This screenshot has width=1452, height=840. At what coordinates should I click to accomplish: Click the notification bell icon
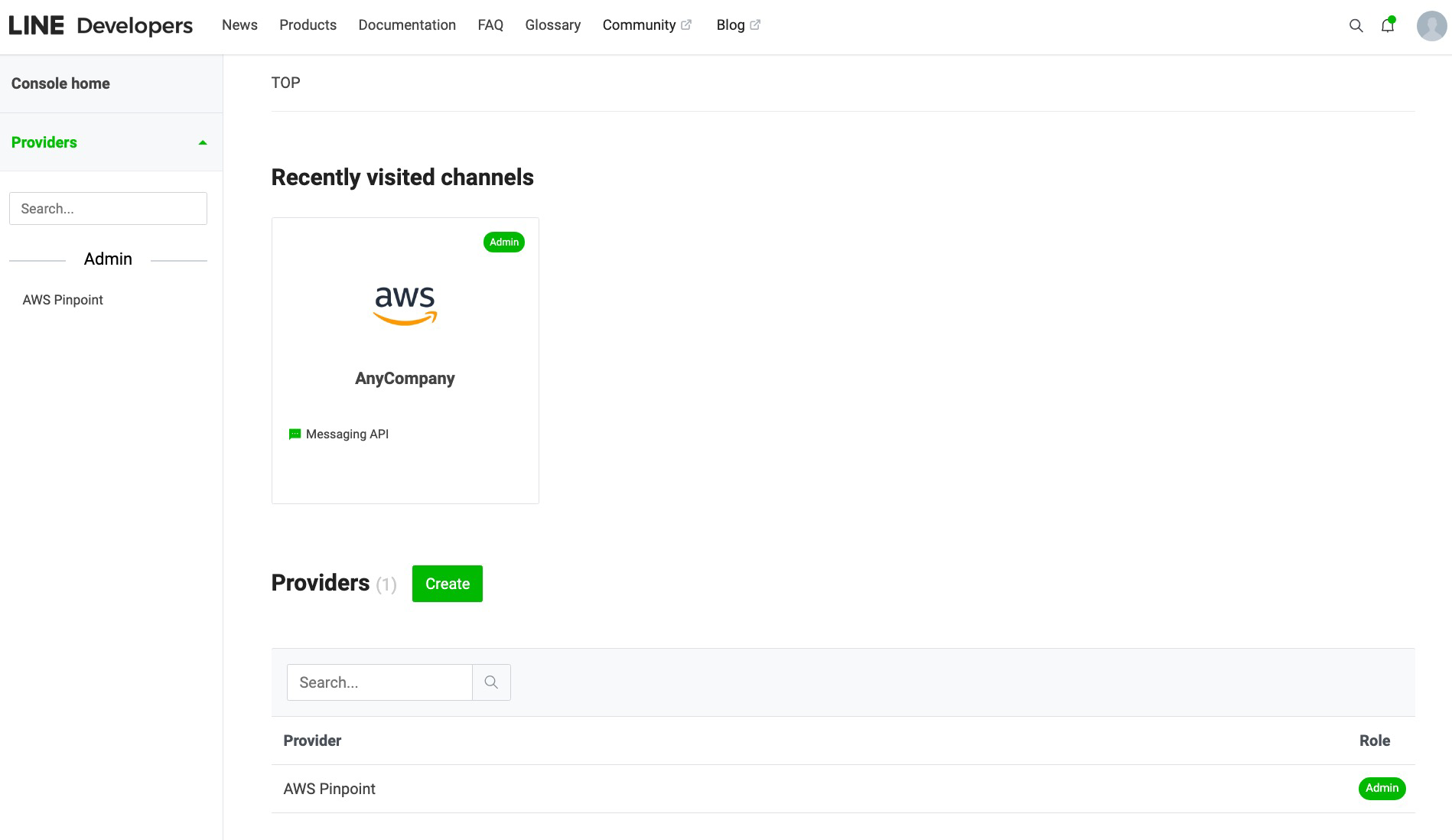click(x=1387, y=25)
